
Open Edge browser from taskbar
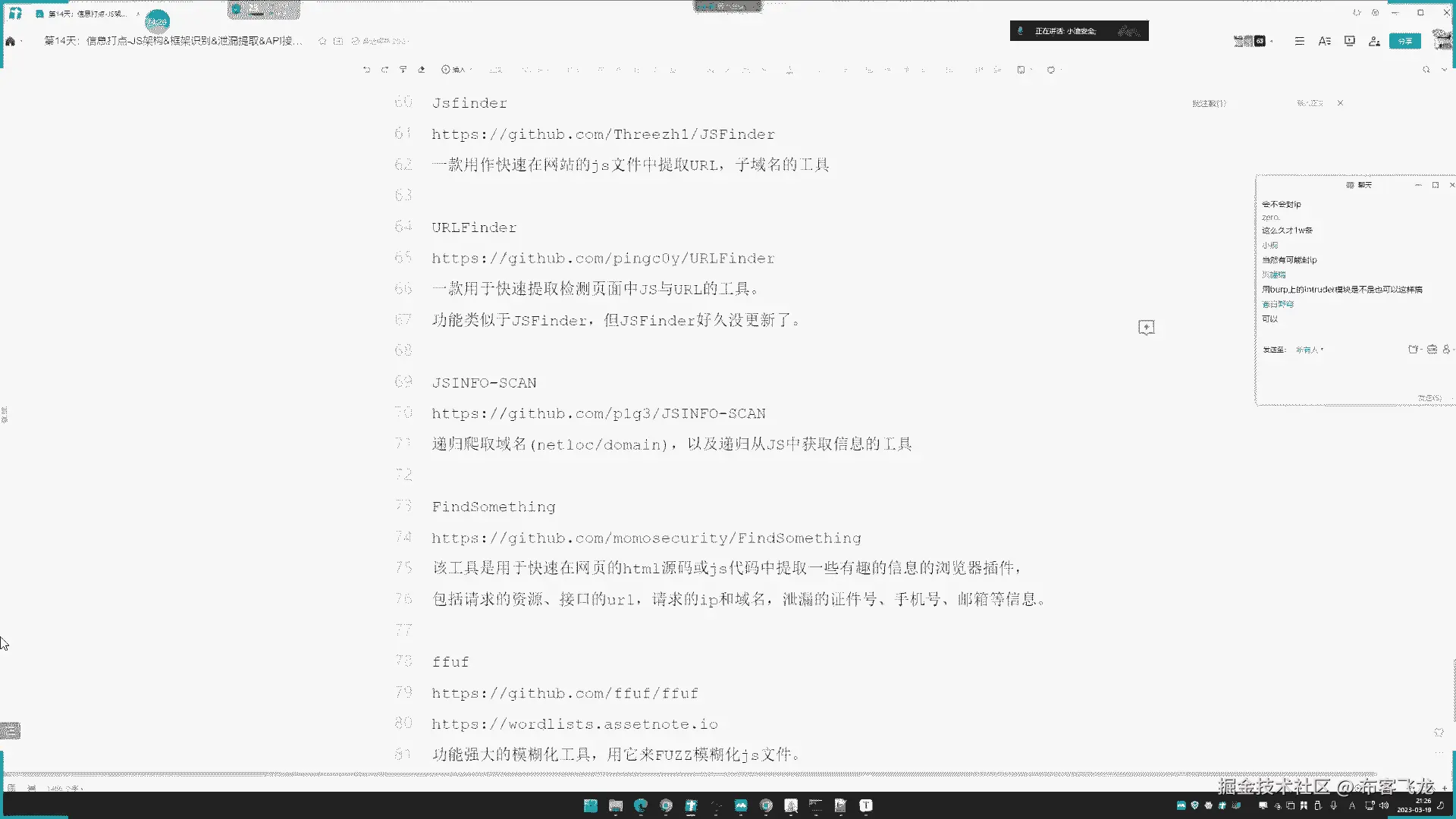(641, 805)
